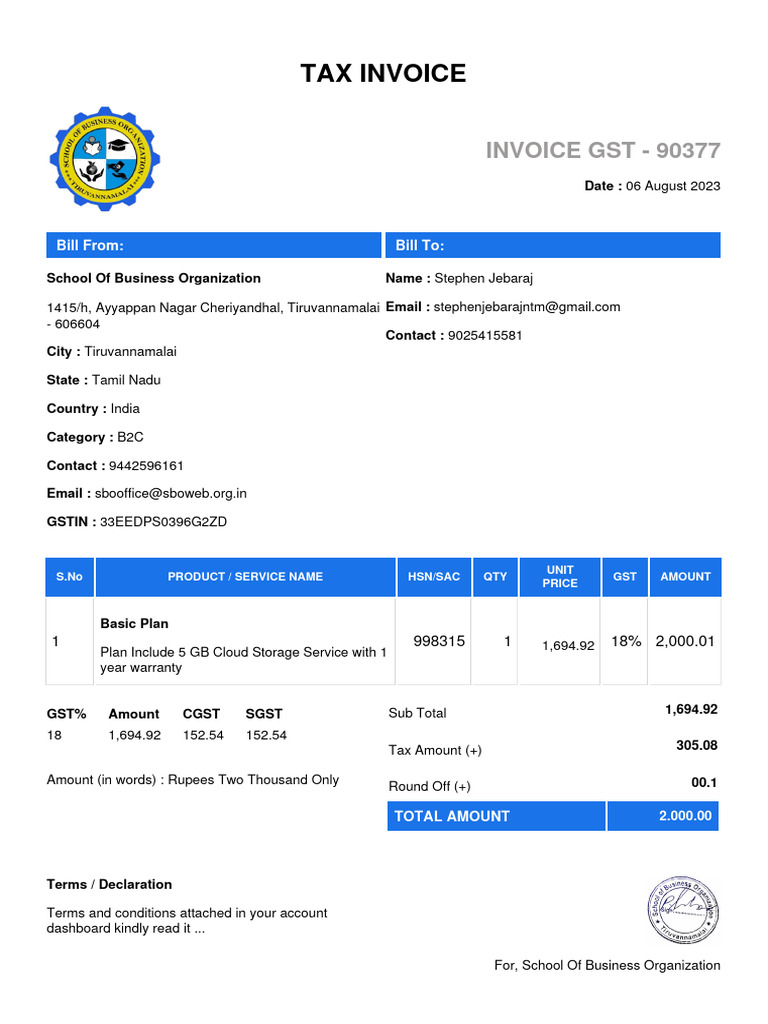Image resolution: width=768 pixels, height=1024 pixels.
Task: Click 'Category : B2C' line
Action: 95,437
